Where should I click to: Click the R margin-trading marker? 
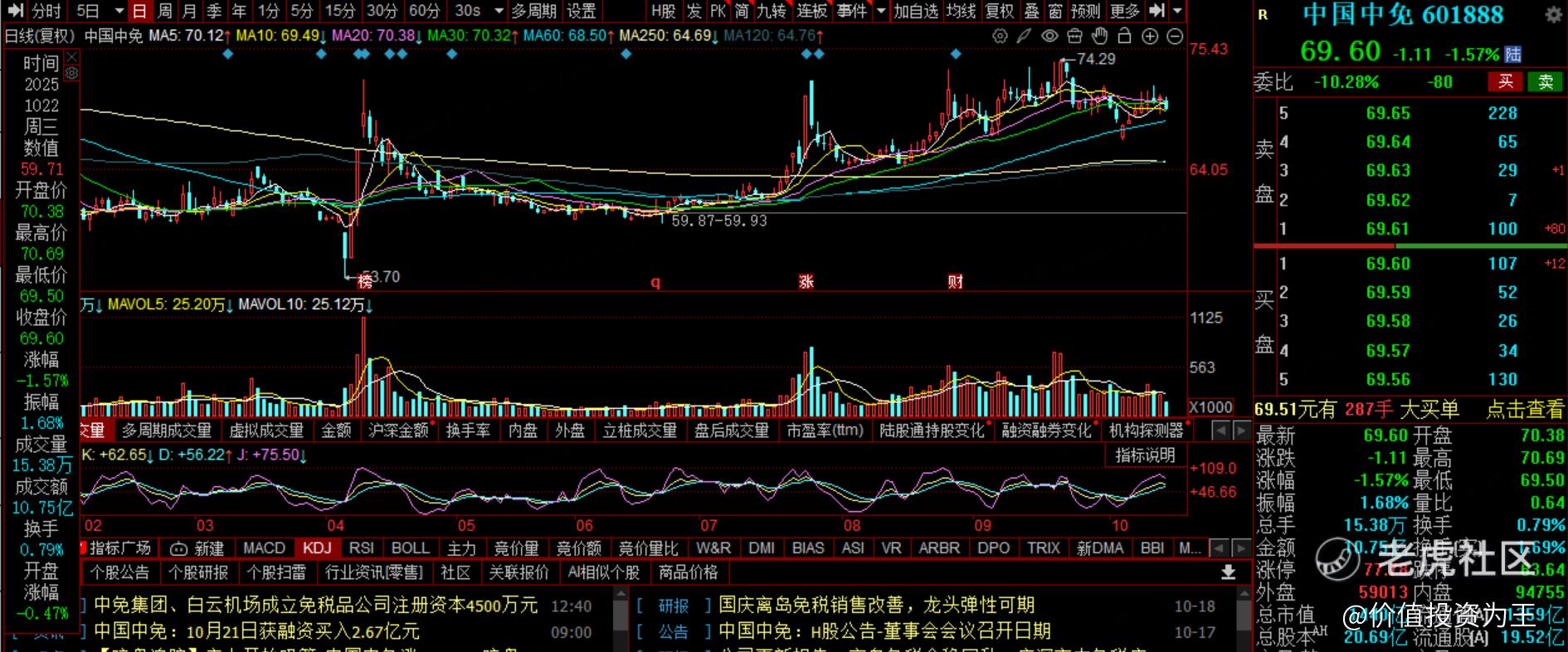(1264, 15)
